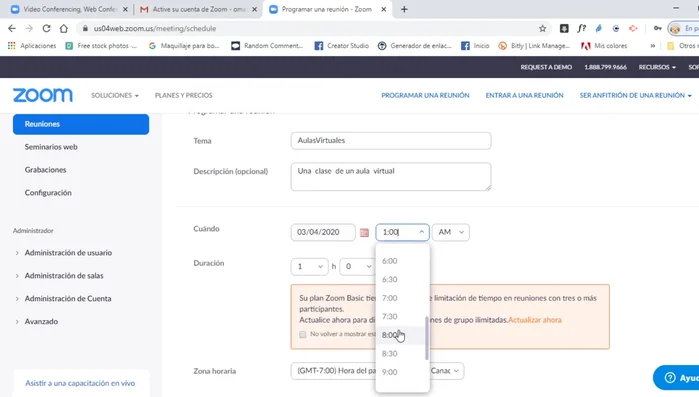Open Seminarios web in the sidebar
699x397 pixels.
(51, 147)
